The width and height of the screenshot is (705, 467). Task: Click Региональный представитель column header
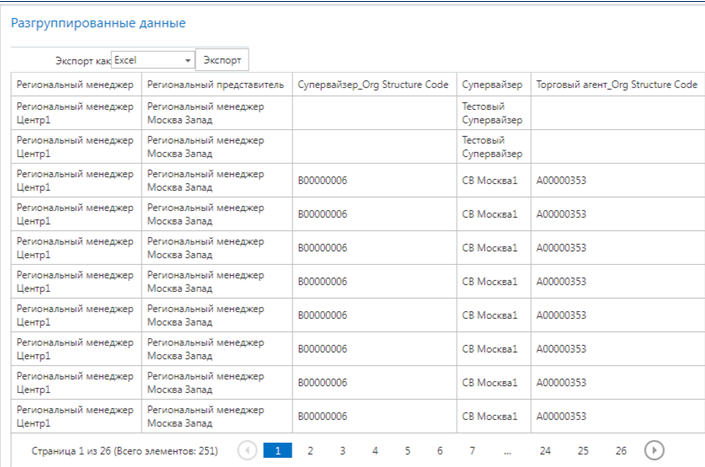[x=216, y=85]
